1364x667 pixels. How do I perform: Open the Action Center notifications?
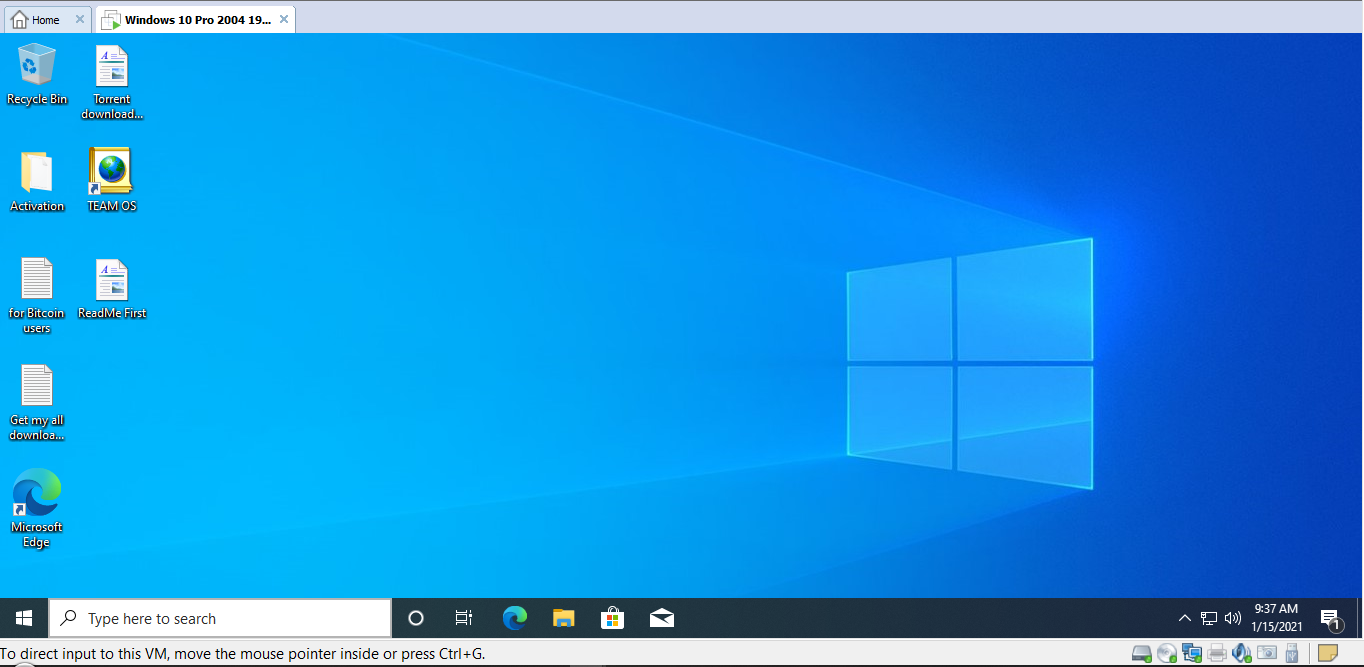tap(1331, 618)
